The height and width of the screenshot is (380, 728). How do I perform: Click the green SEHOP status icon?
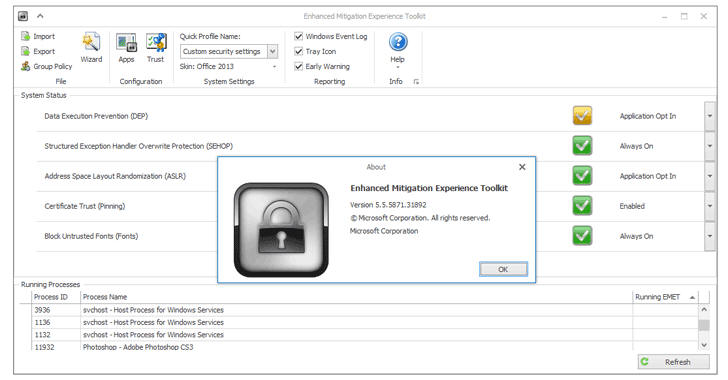click(x=582, y=145)
